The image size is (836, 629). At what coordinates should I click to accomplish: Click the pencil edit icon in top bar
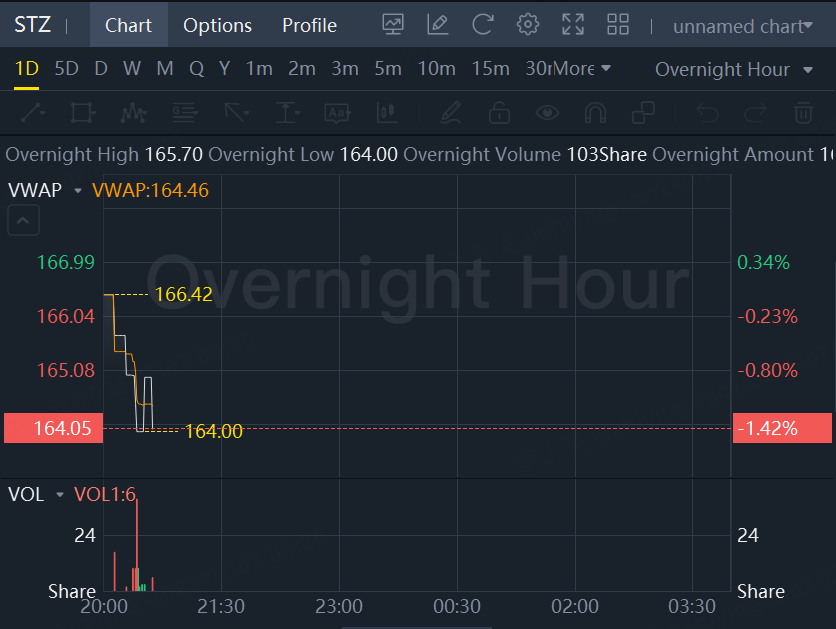(437, 25)
